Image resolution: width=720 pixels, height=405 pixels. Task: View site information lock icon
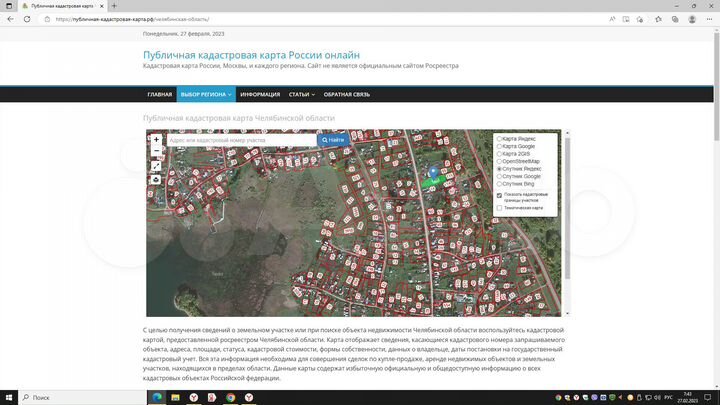(x=47, y=19)
